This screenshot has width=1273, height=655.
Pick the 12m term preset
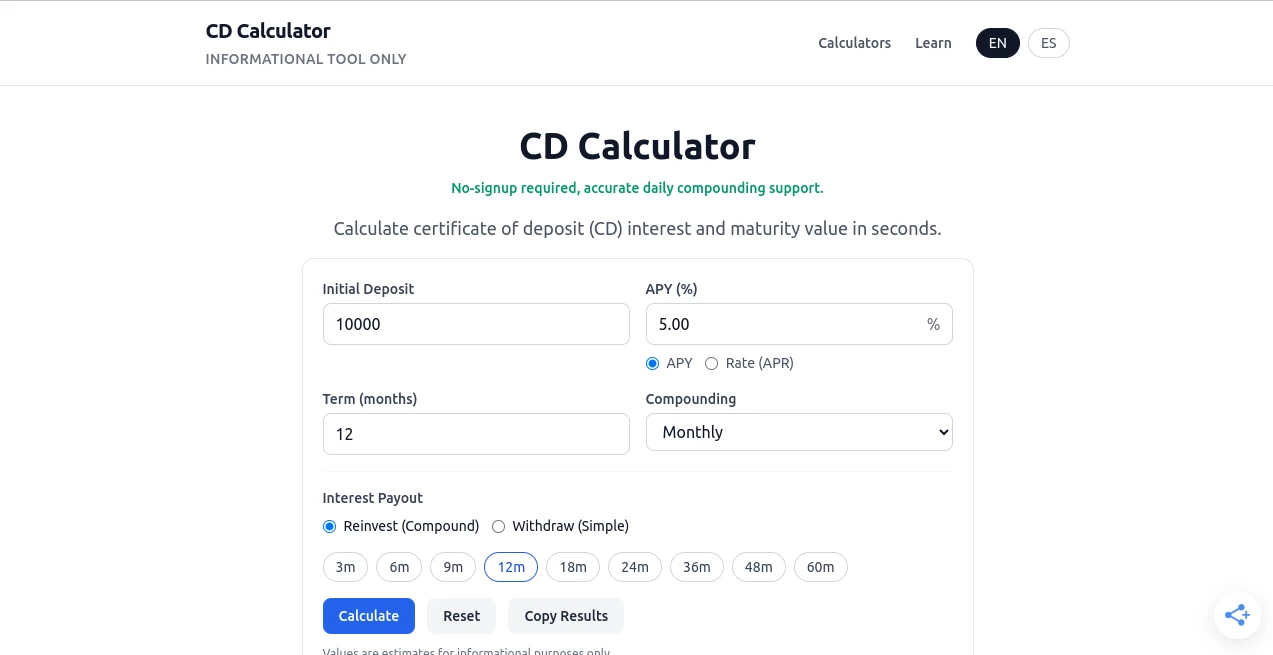click(x=511, y=567)
